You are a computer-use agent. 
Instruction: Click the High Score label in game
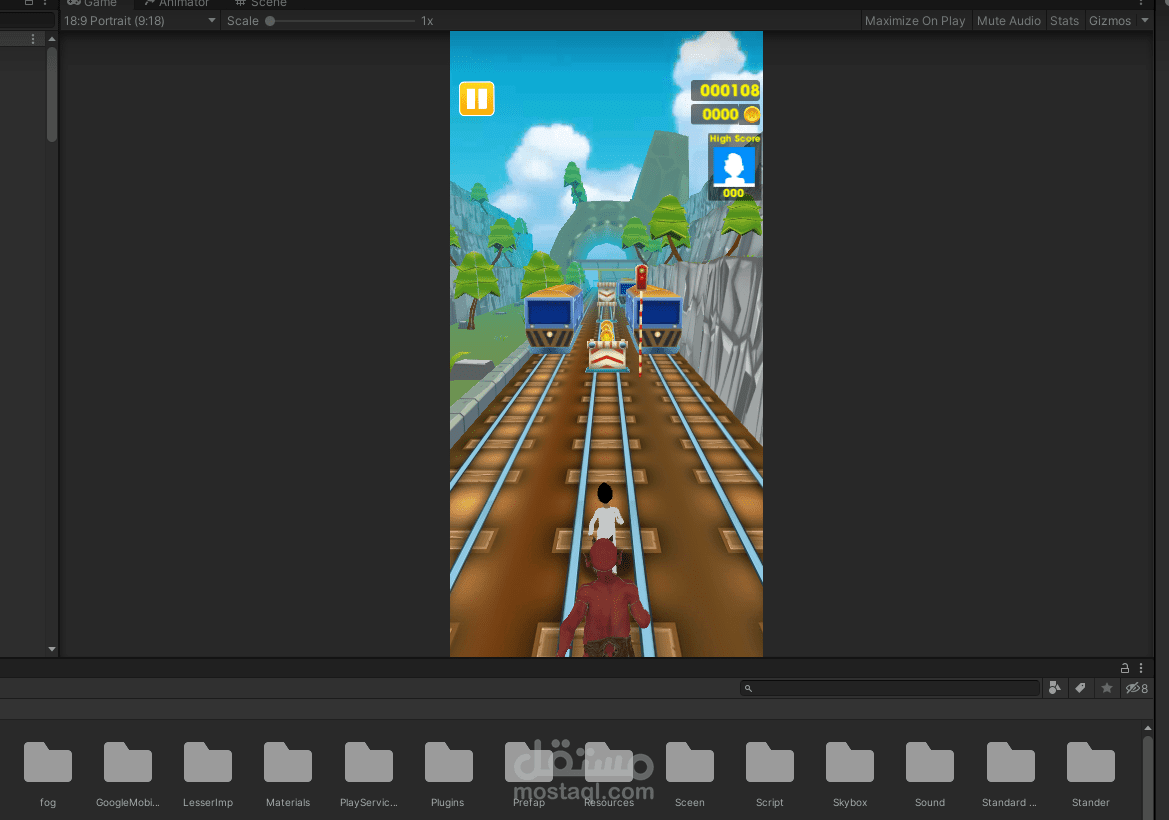pyautogui.click(x=734, y=139)
